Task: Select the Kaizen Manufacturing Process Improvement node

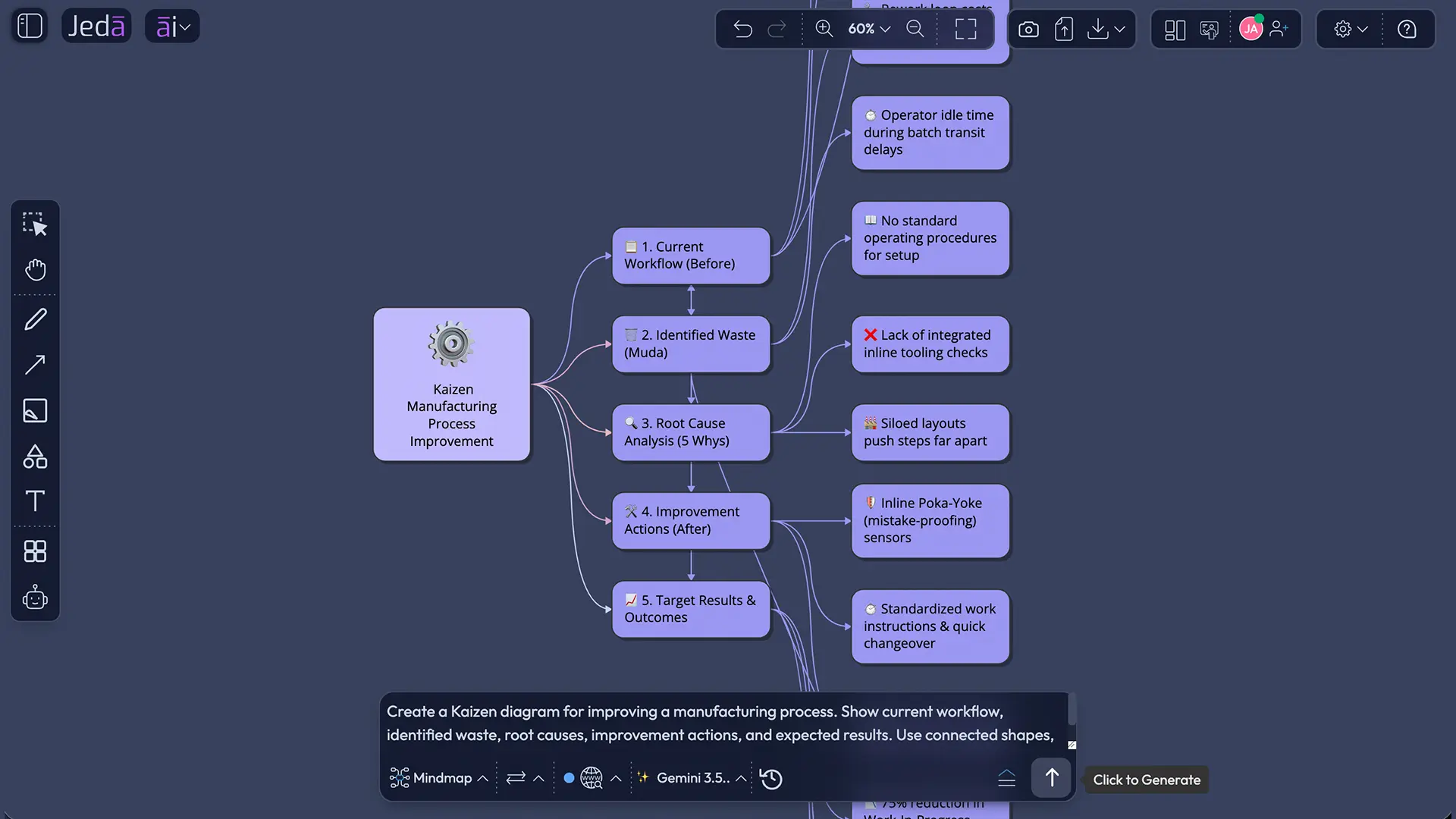Action: coord(452,384)
